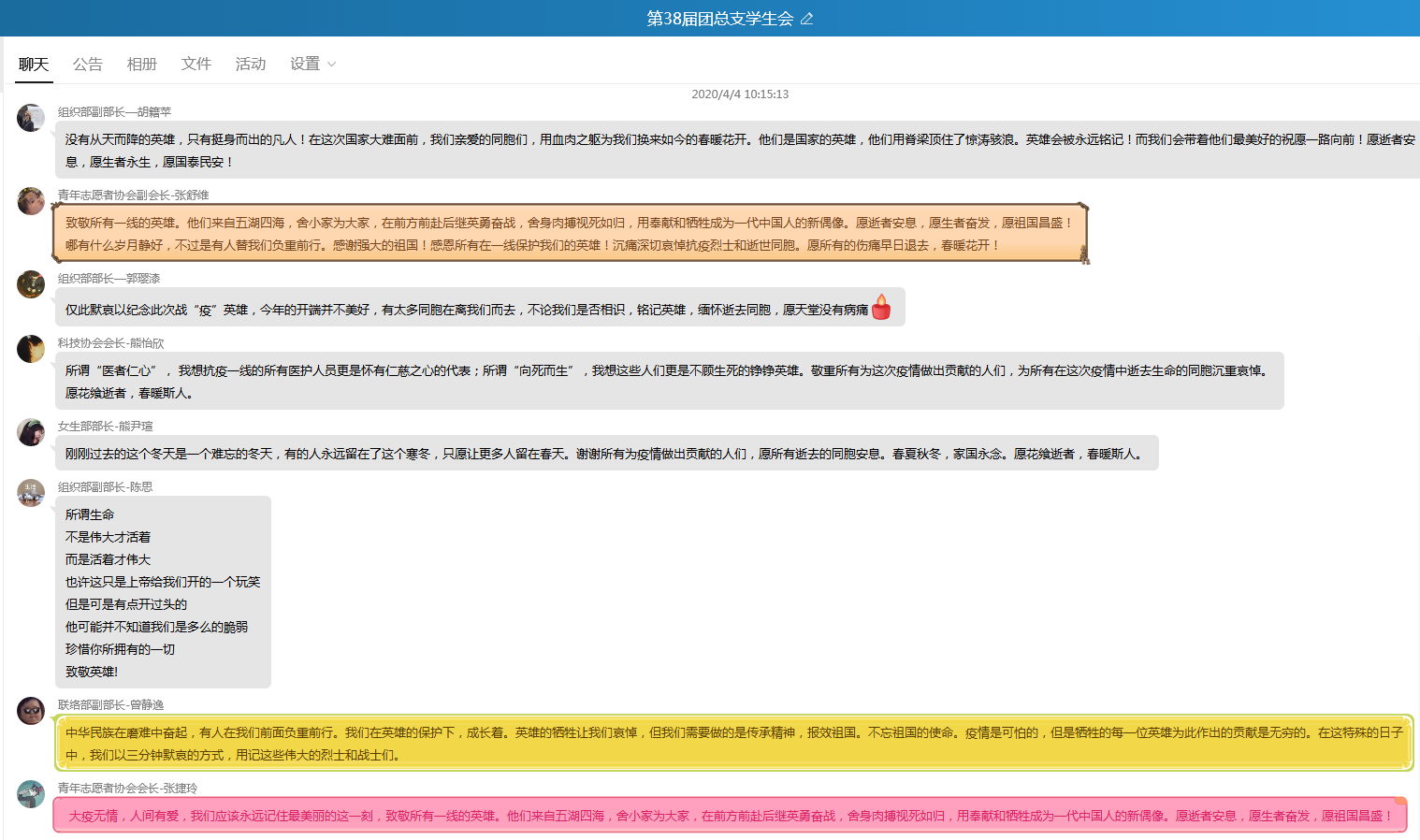Click avatar of 科技协会会长 sender
This screenshot has width=1420, height=840.
click(x=31, y=349)
